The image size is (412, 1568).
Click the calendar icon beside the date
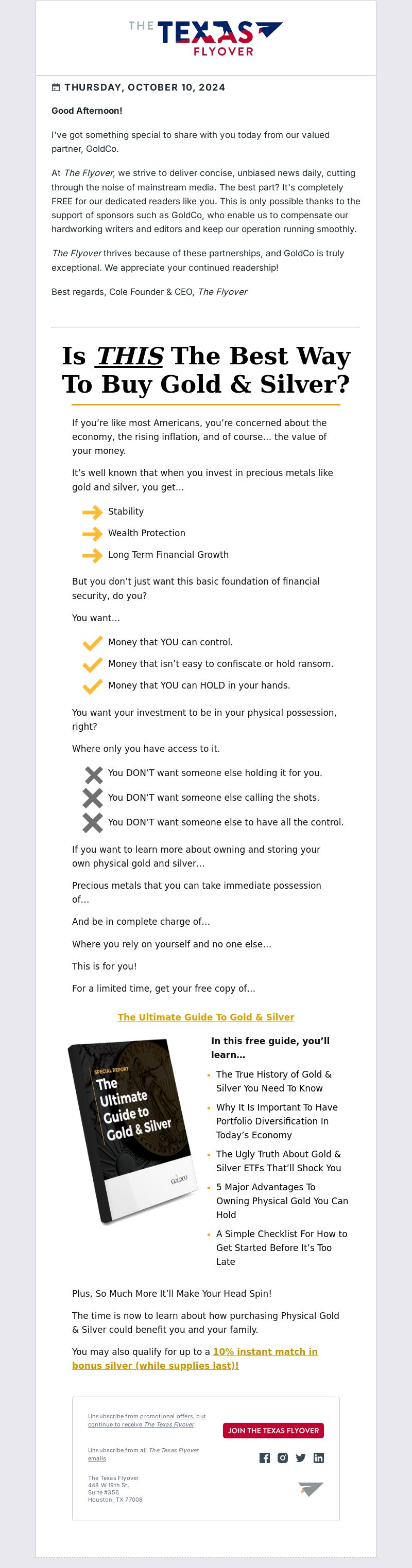56,87
